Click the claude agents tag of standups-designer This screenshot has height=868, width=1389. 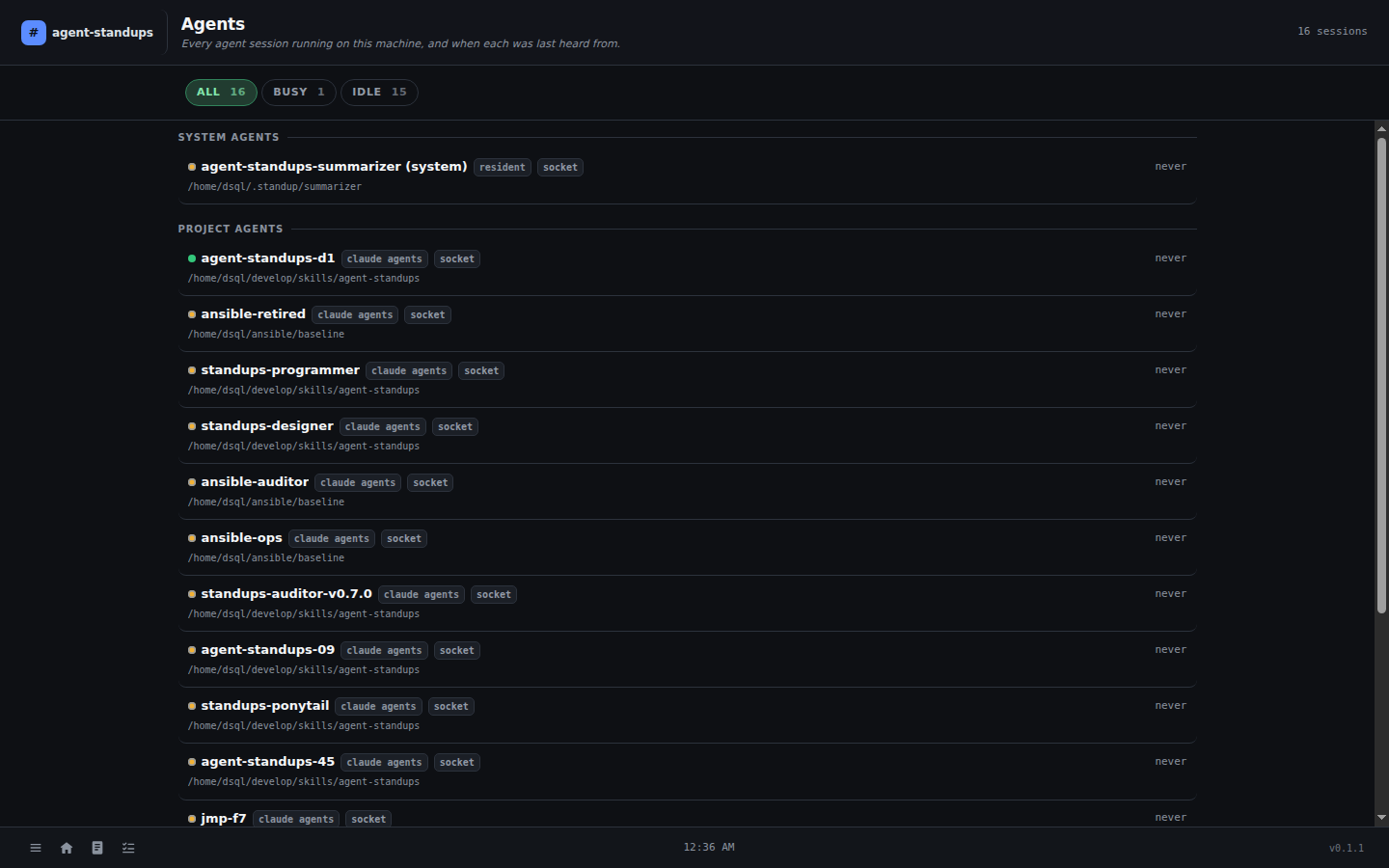click(383, 427)
